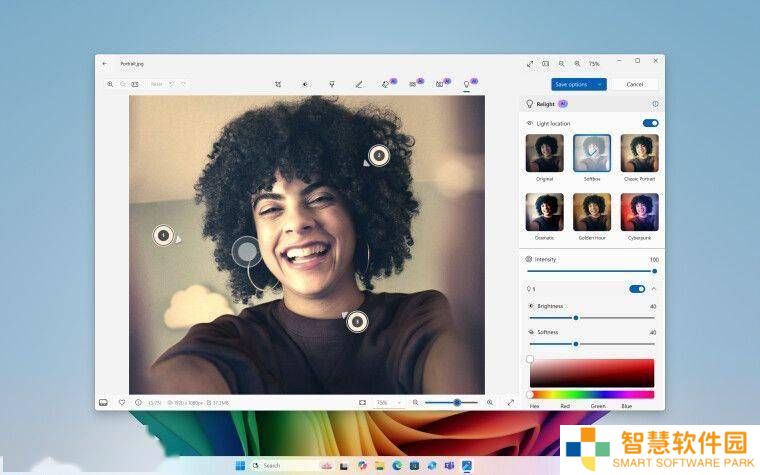Choose the Original lighting preset
This screenshot has width=760, height=475.
point(544,153)
